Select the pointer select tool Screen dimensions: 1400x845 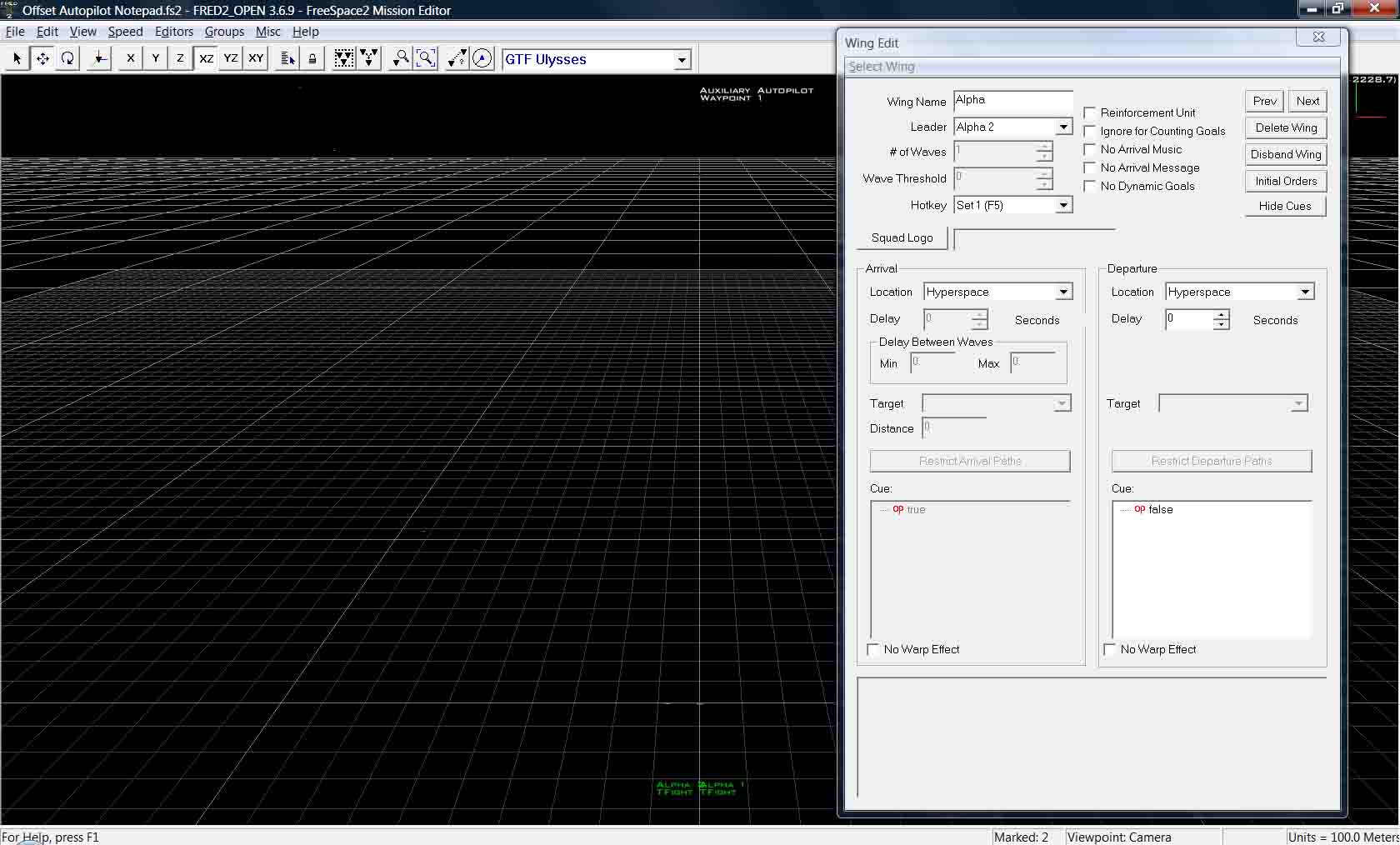coord(17,58)
